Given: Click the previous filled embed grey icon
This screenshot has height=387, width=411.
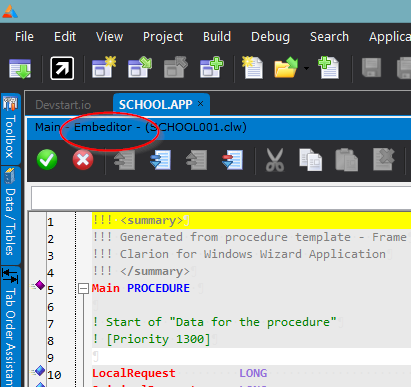Looking at the screenshot, I should point(196,160).
